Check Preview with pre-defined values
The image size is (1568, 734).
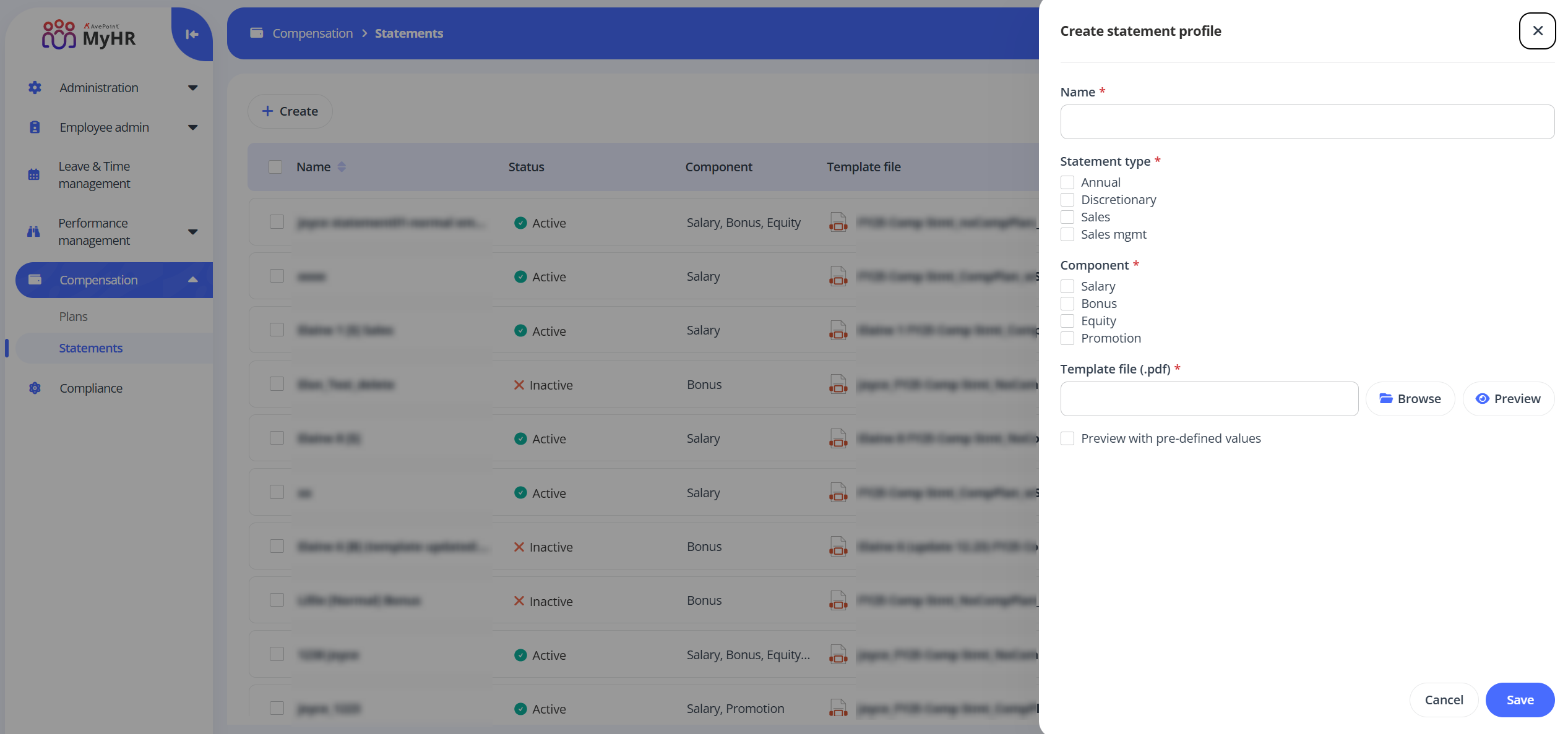point(1067,438)
